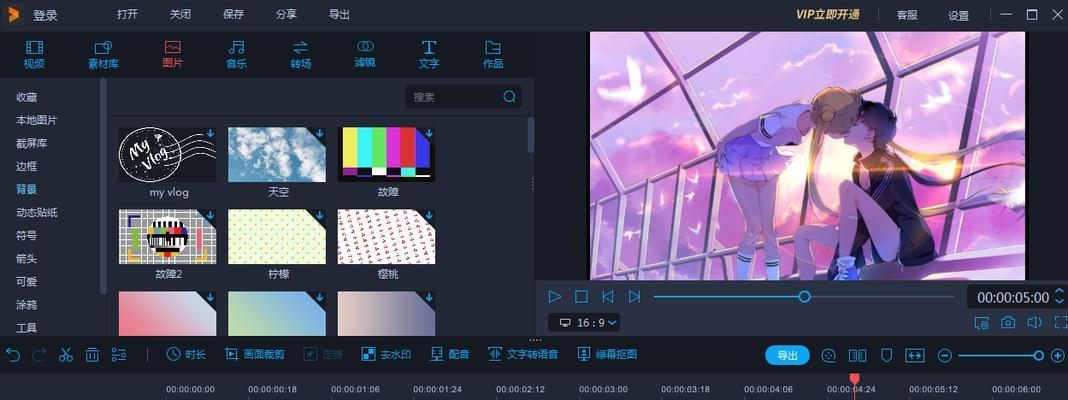1068x400 pixels.
Task: Select 箭头 arrows category
Action: tap(27, 259)
